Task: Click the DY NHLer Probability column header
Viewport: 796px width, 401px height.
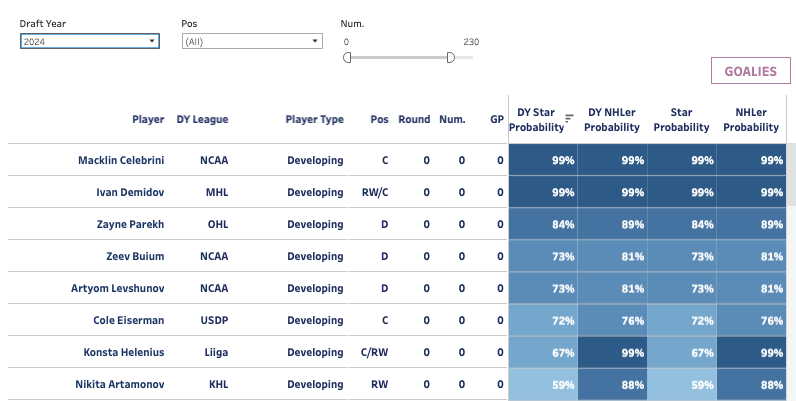Action: 612,120
